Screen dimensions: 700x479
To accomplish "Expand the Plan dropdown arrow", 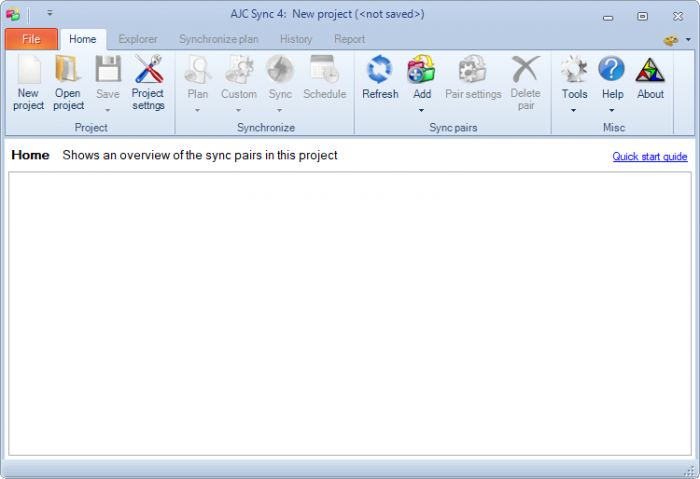I will [197, 110].
